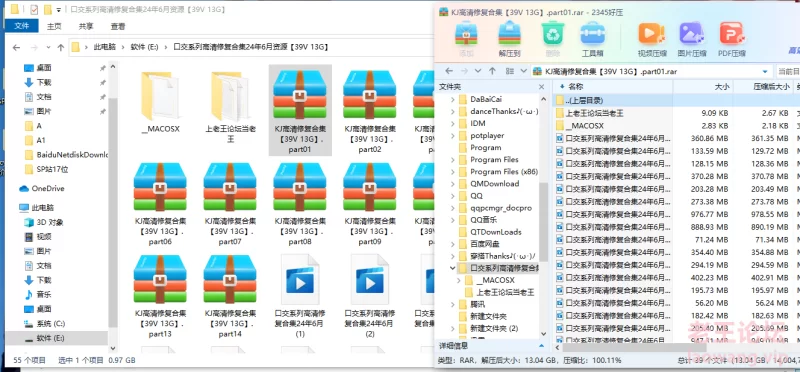Select the part01 archive in Explorer
Viewport: 800px width, 372px height.
tap(300, 110)
